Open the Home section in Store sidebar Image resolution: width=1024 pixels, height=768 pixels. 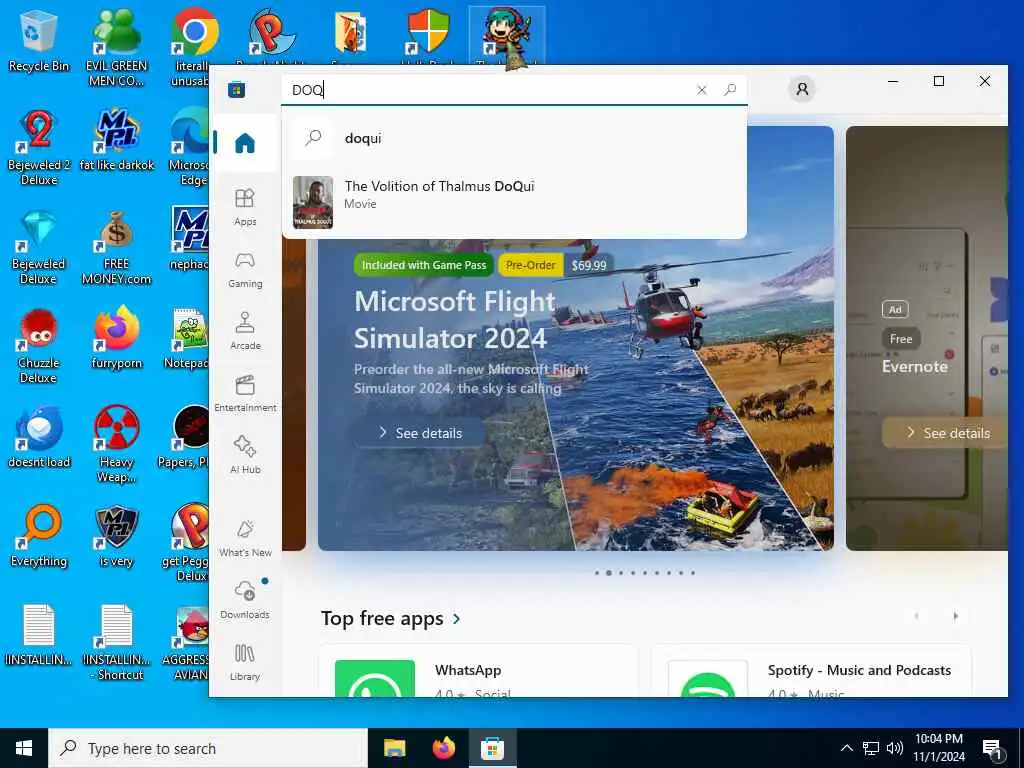[x=245, y=143]
